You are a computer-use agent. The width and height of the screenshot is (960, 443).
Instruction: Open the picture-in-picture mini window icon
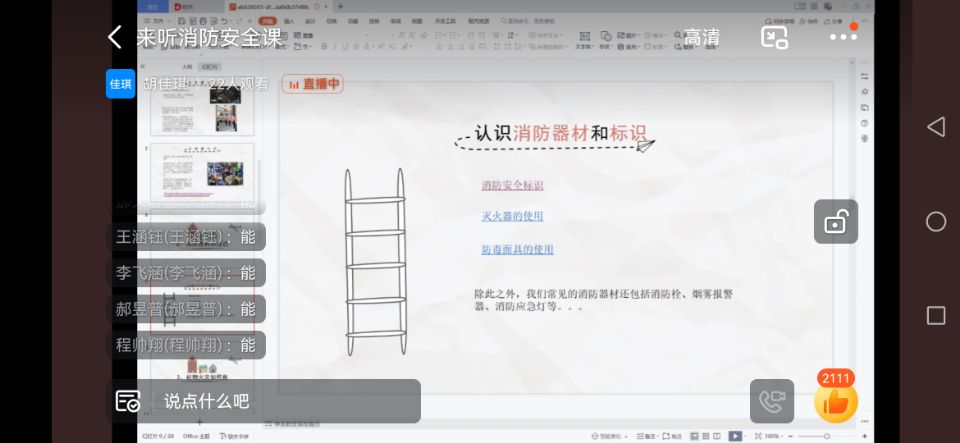[x=774, y=37]
